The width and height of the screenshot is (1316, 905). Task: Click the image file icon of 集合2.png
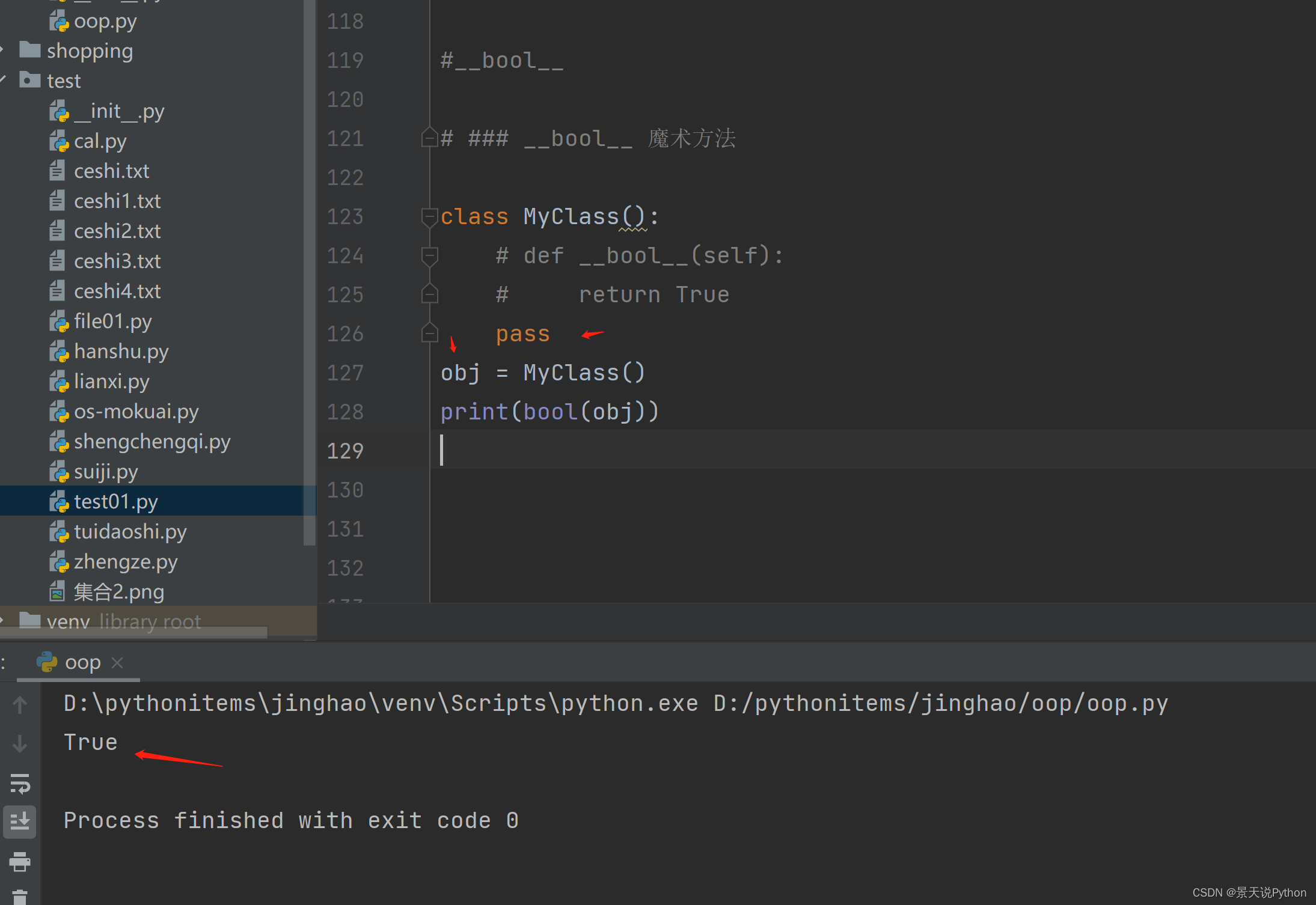click(x=57, y=591)
